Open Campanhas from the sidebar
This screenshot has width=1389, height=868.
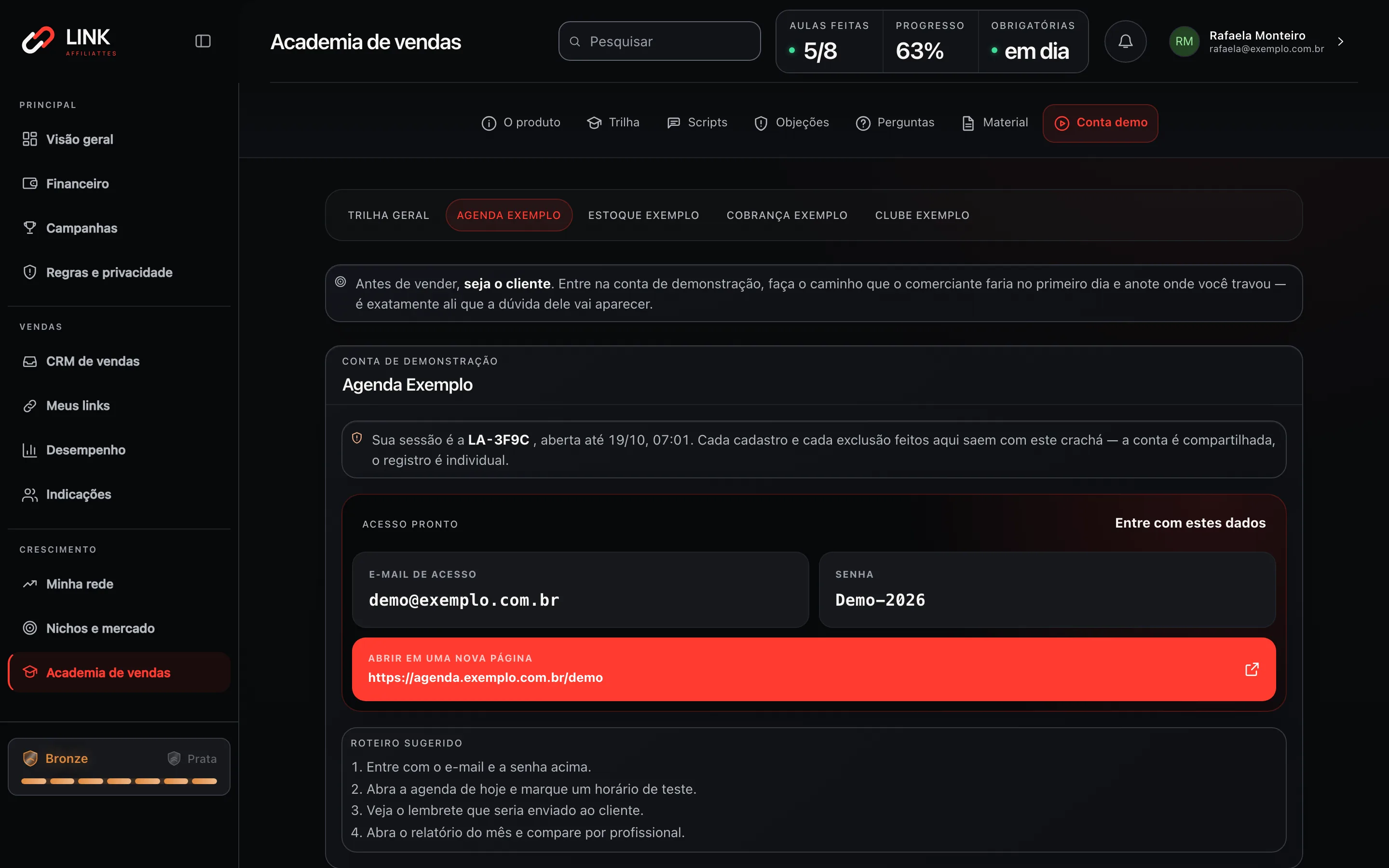pos(120,228)
